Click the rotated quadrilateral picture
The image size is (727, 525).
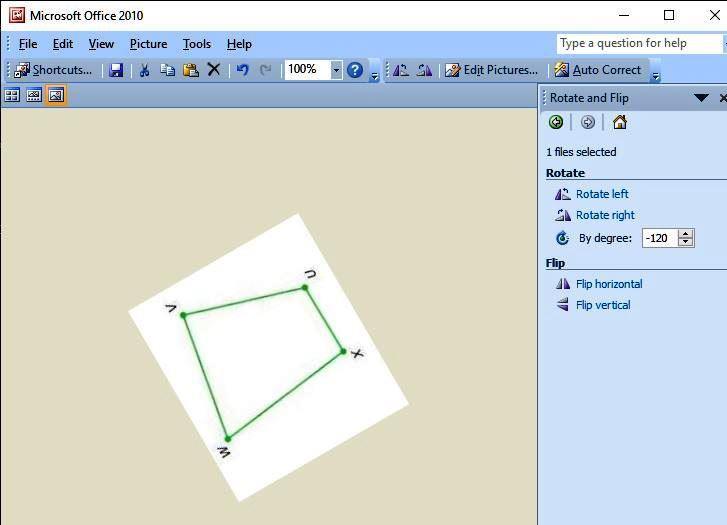[268, 357]
